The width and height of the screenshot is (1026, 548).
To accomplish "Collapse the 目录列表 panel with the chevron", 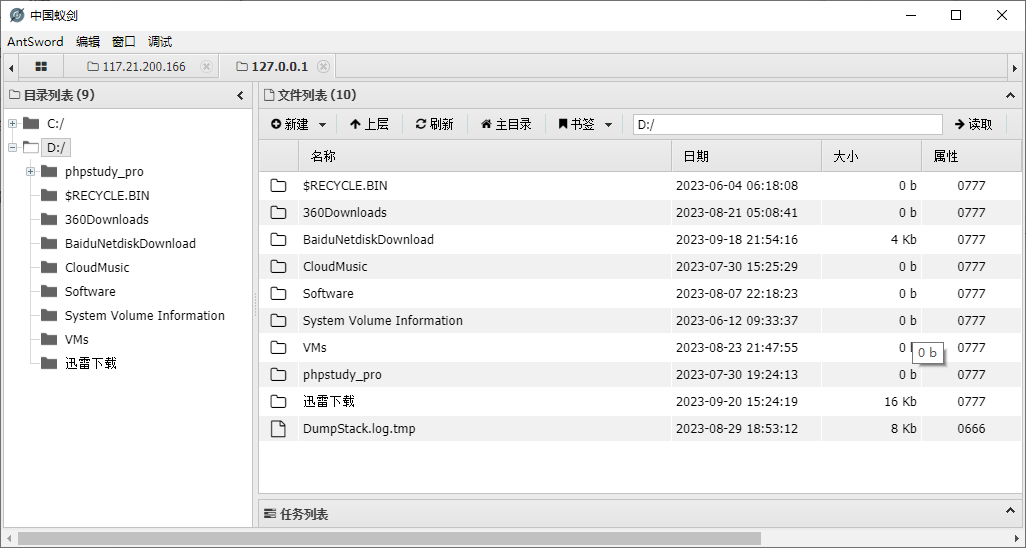I will (x=240, y=96).
